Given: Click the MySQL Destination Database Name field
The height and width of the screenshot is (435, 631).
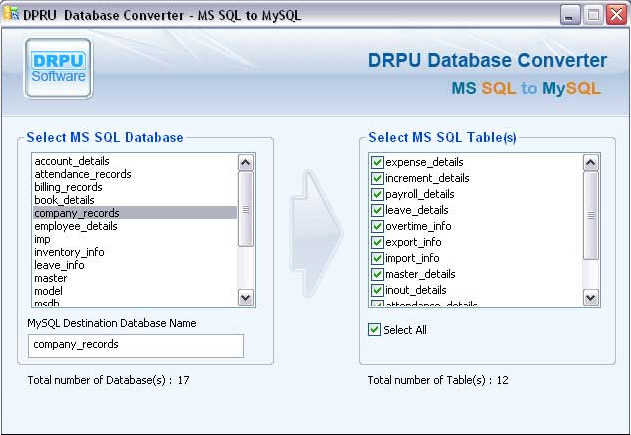Looking at the screenshot, I should click(x=136, y=345).
